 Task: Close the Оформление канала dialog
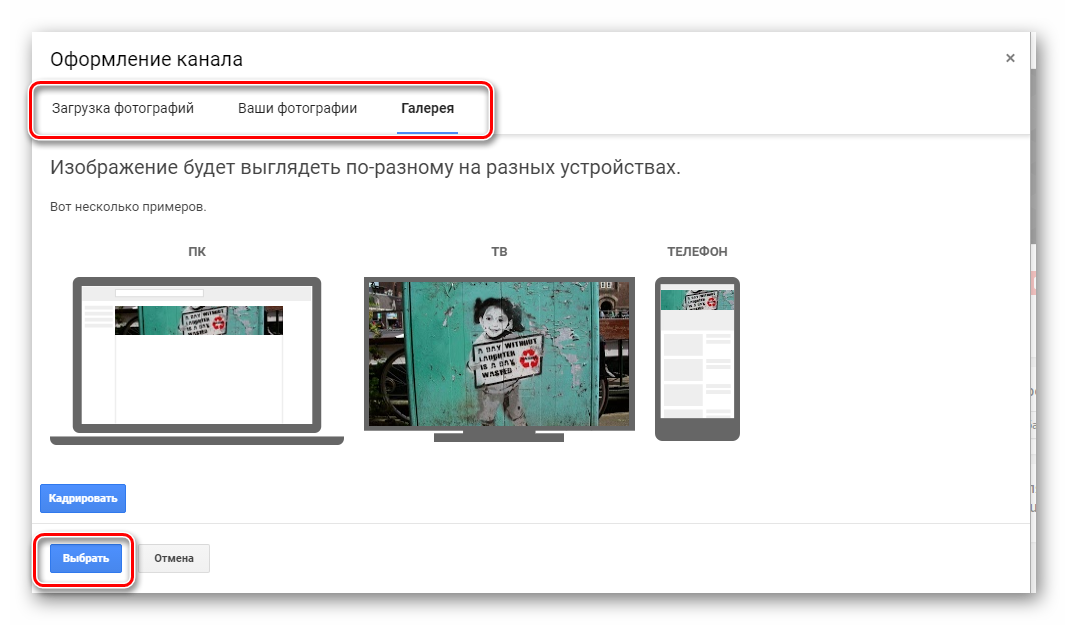coord(1010,59)
